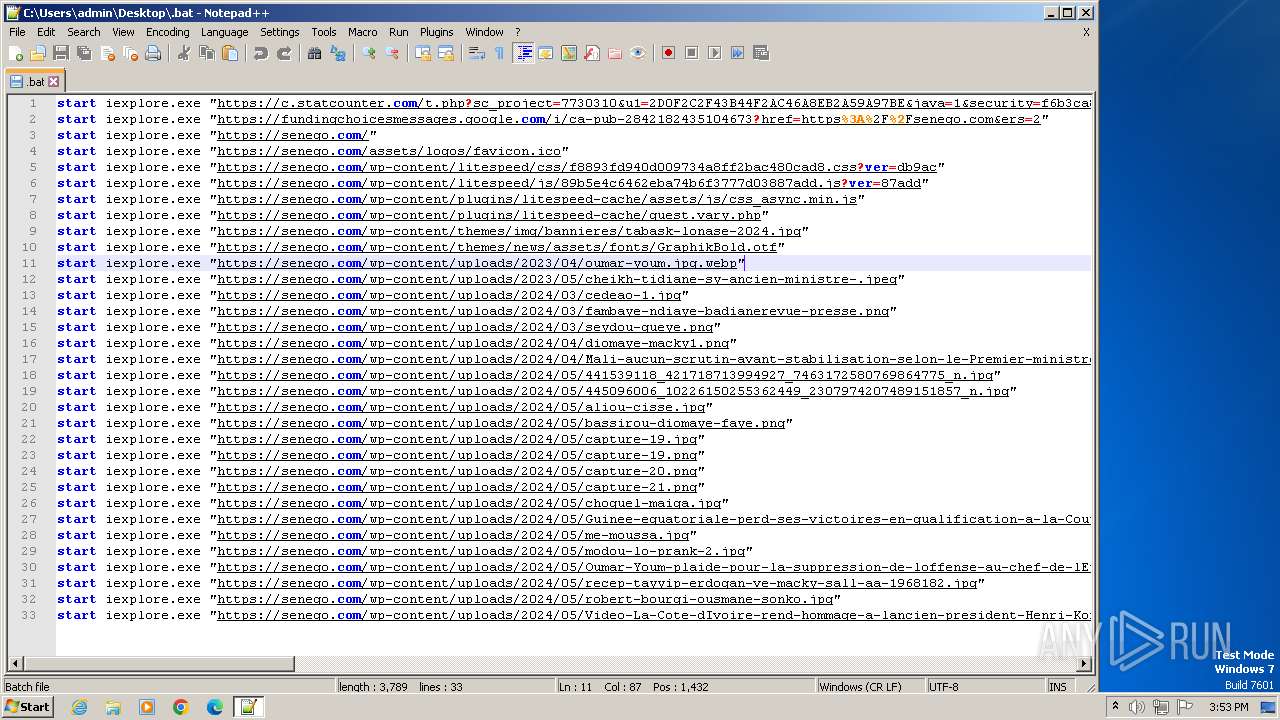
Task: Open the Language menu
Action: [x=224, y=32]
